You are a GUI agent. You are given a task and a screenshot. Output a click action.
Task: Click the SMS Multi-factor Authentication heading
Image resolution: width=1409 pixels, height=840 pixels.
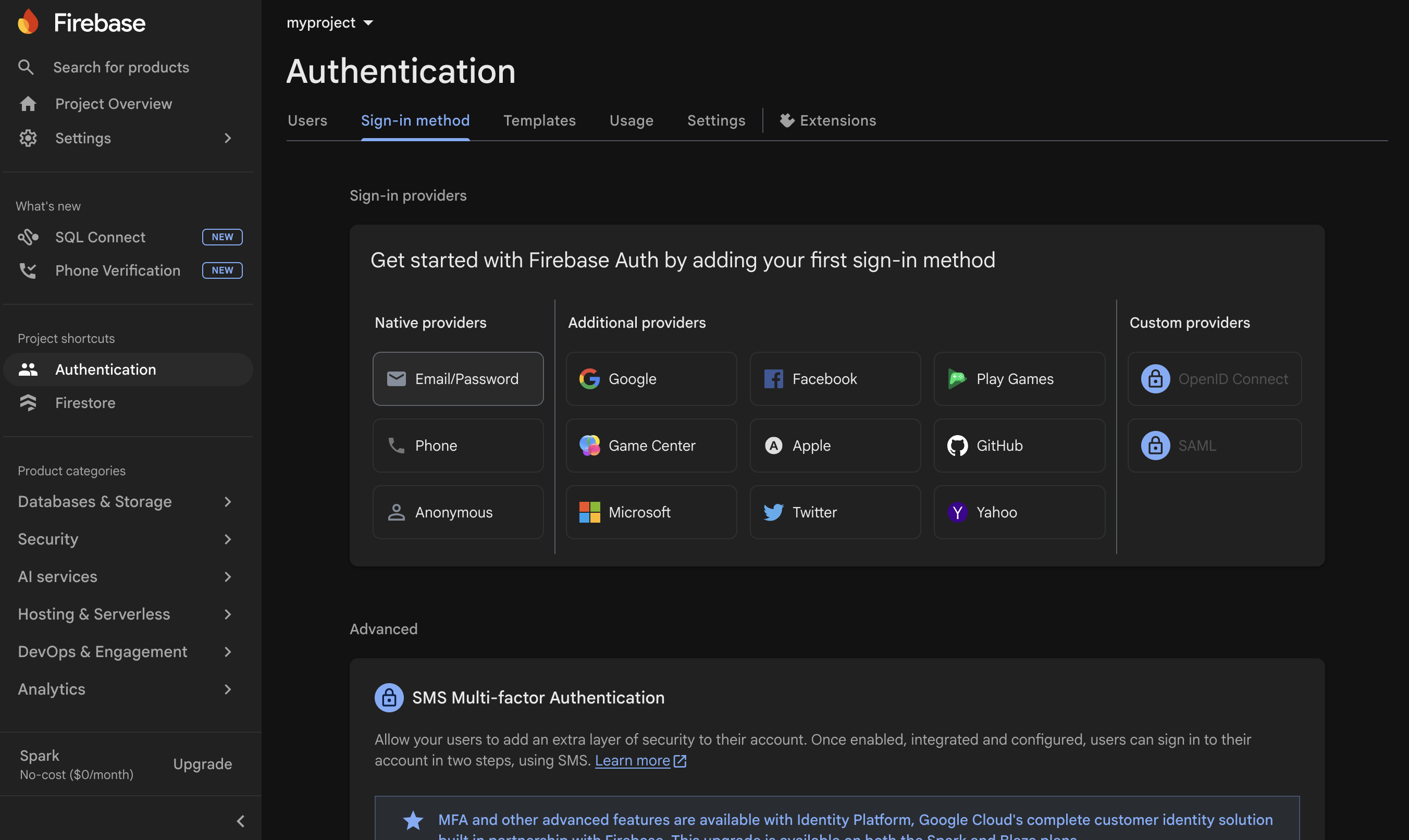(x=538, y=697)
